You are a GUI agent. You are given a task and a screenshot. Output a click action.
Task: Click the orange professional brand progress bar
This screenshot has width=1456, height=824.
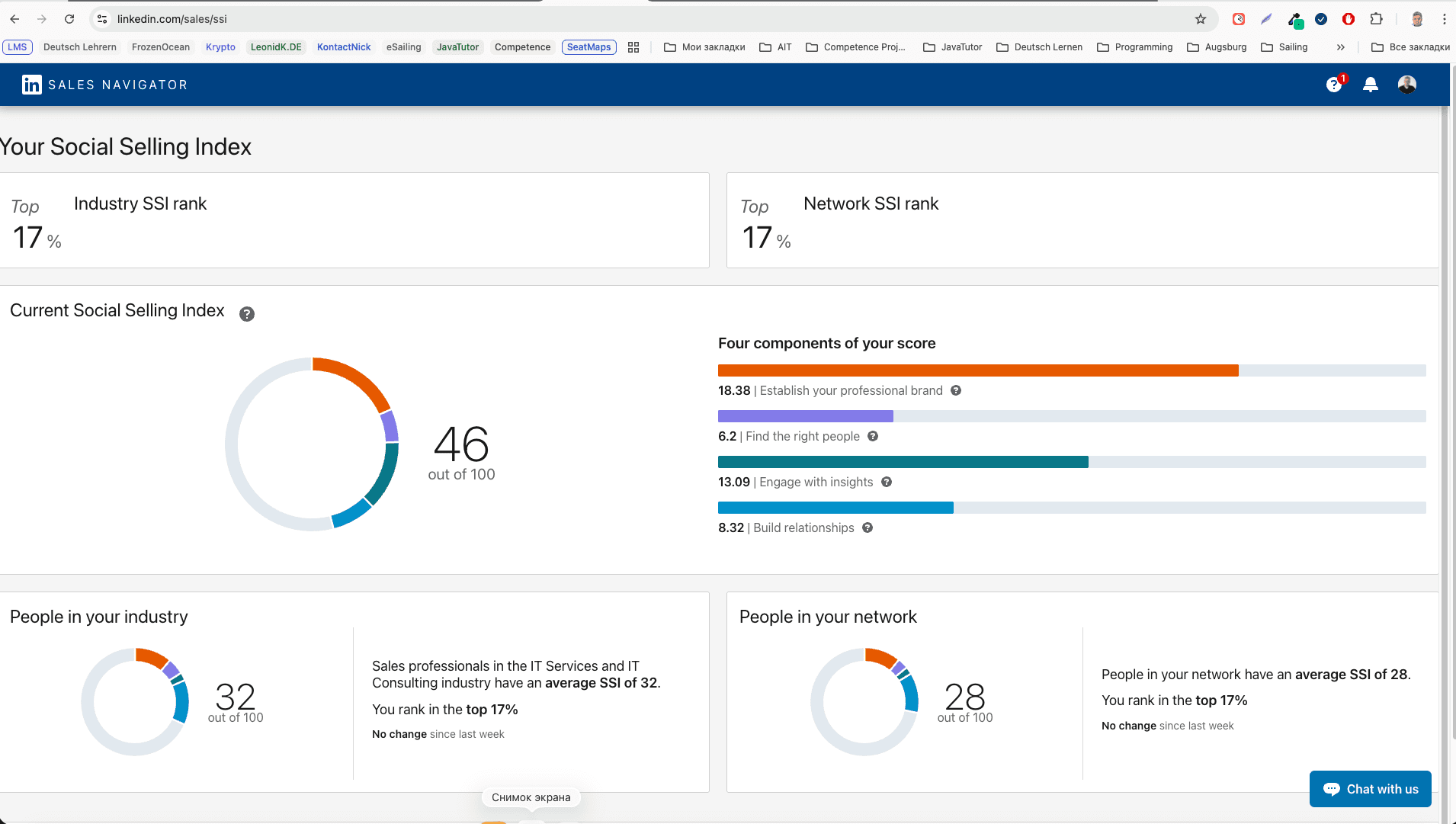coord(978,370)
